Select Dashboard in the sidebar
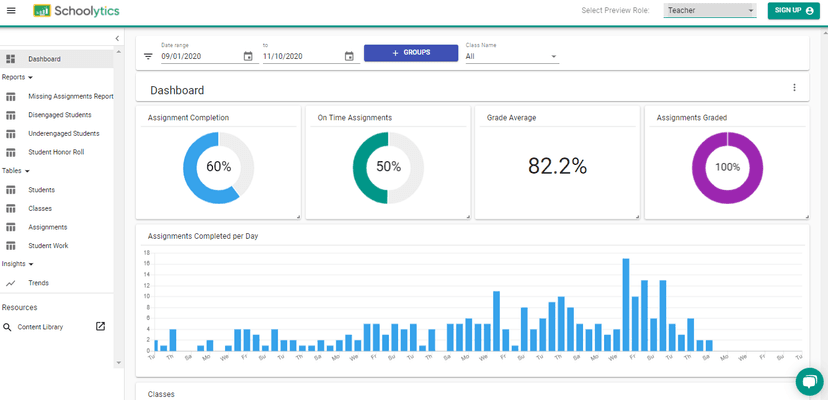This screenshot has width=828, height=400. coord(57,59)
